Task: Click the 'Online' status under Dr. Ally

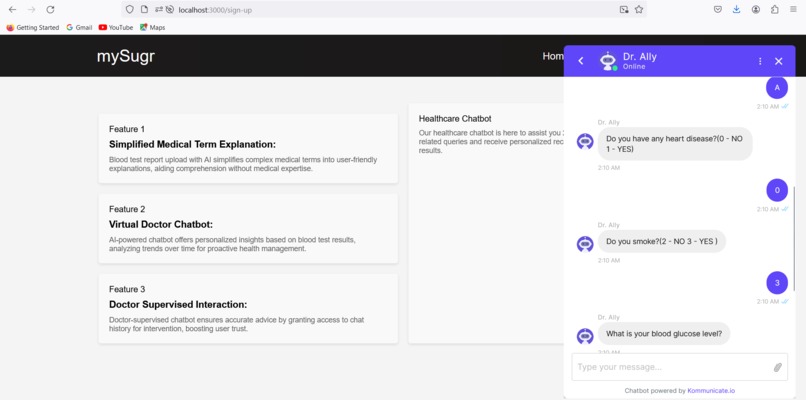Action: point(634,67)
